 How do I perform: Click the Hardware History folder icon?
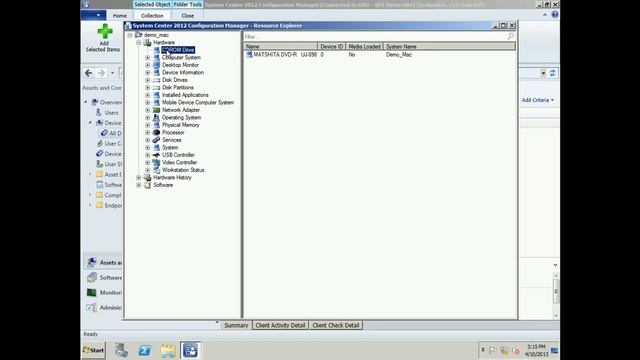pos(147,178)
